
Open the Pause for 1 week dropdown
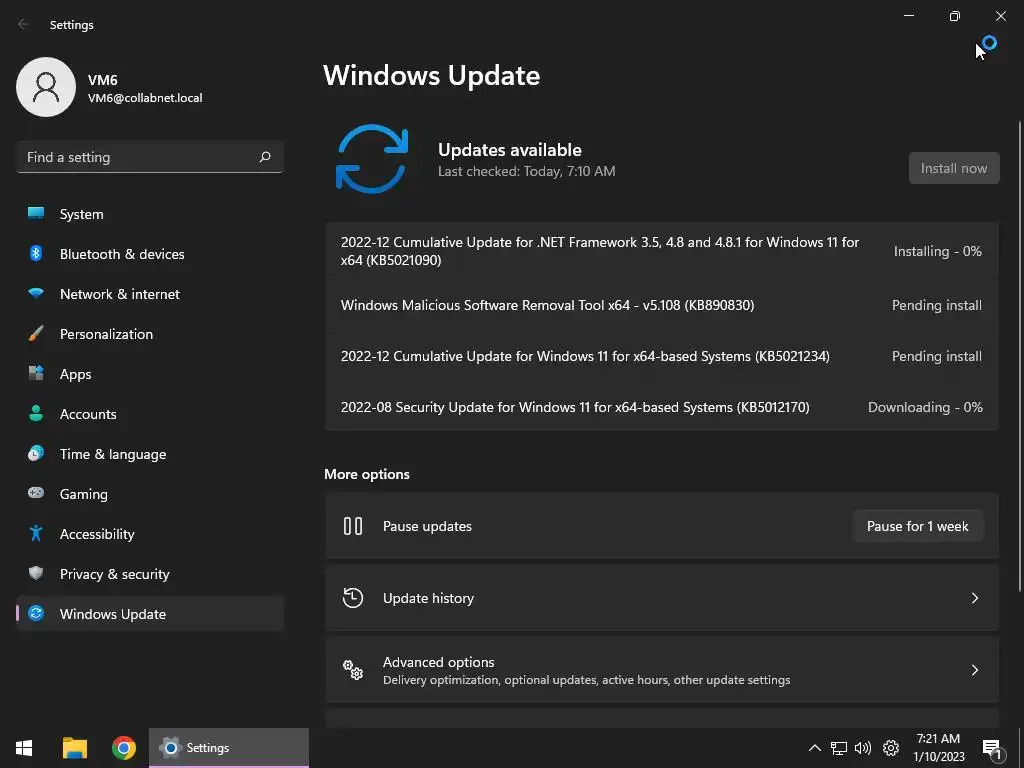[x=918, y=526]
